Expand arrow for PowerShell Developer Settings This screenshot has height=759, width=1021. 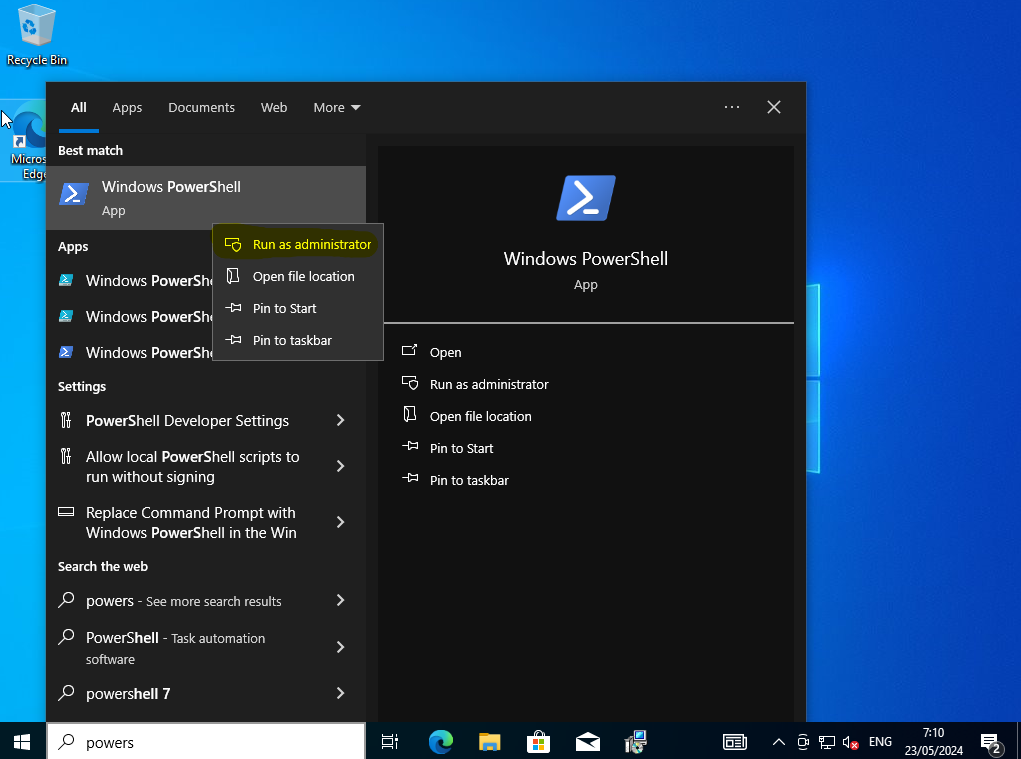[x=341, y=421]
